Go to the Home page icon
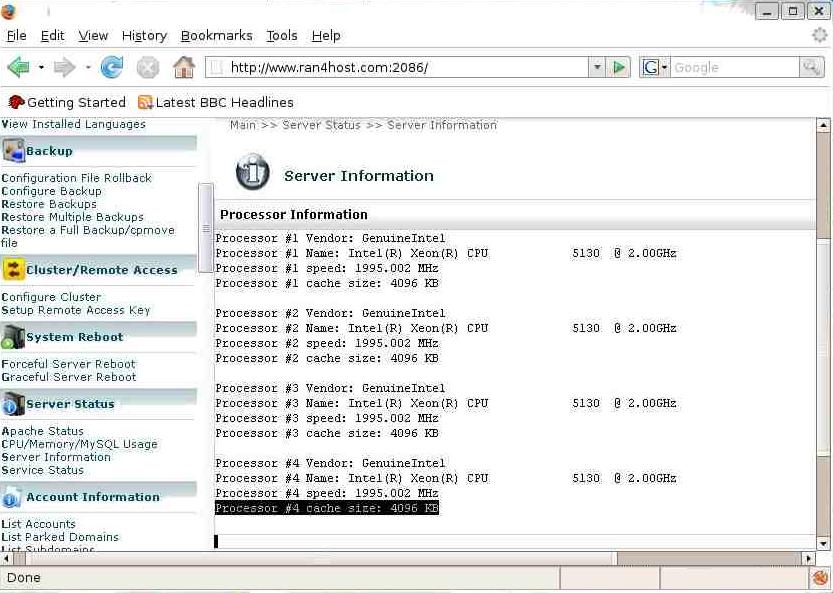The image size is (833, 593). pyautogui.click(x=184, y=68)
